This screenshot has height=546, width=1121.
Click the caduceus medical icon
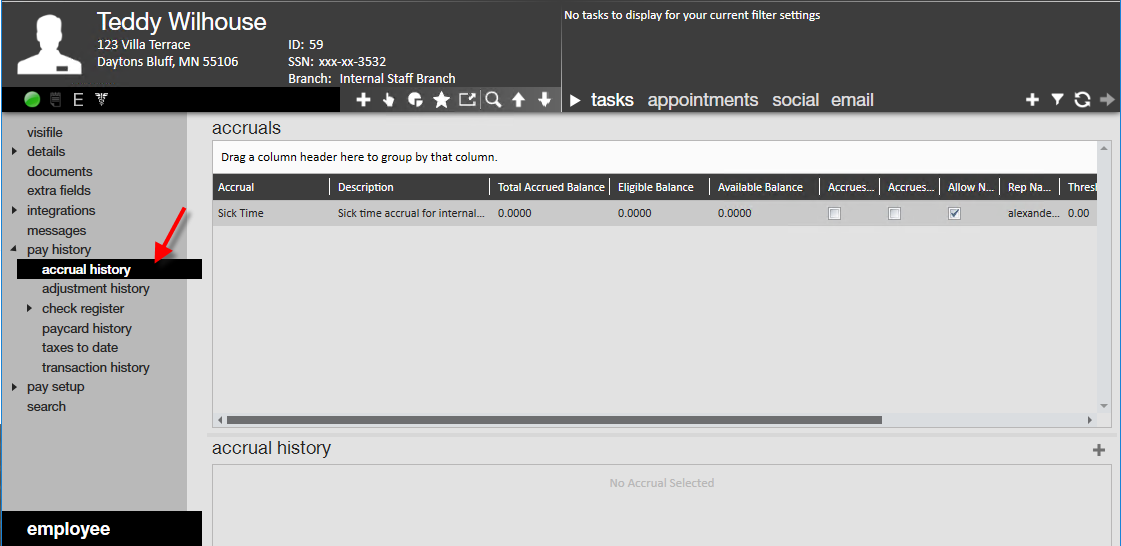101,100
